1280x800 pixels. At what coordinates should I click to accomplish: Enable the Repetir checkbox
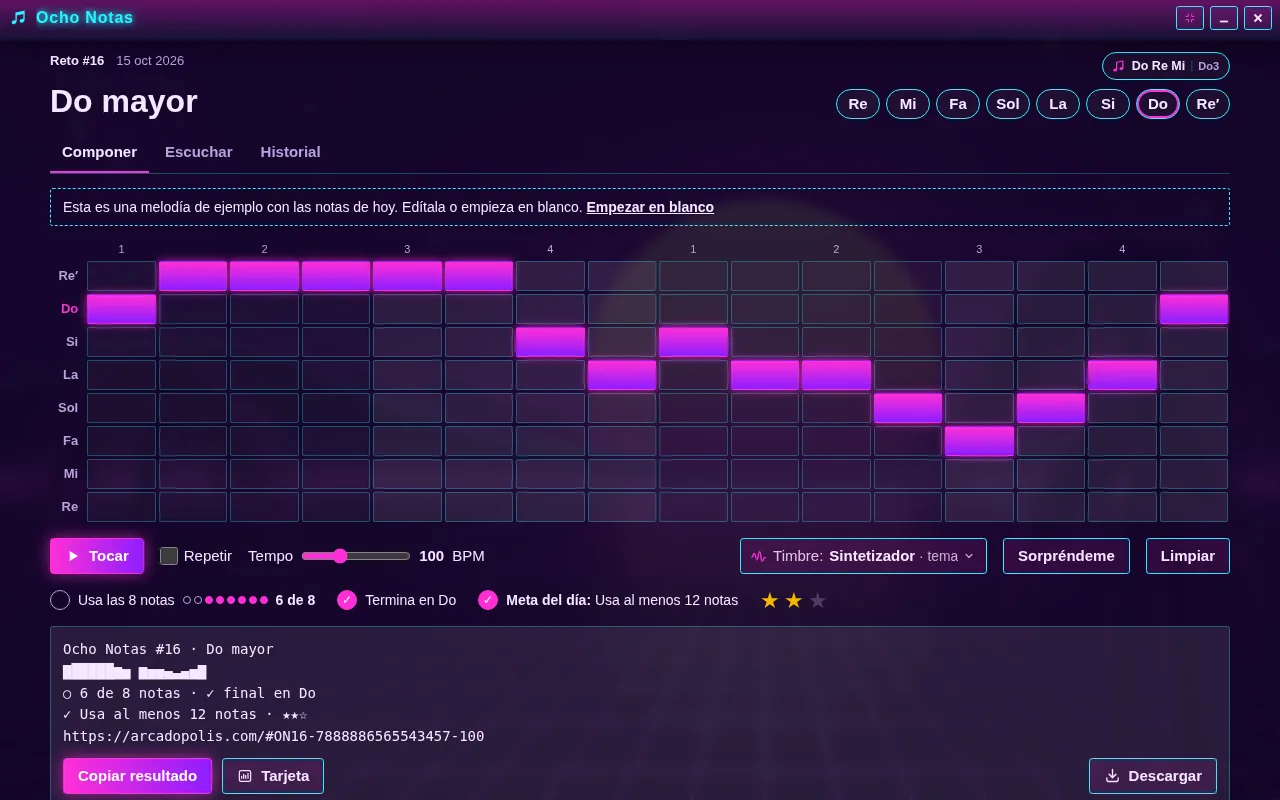pyautogui.click(x=169, y=556)
